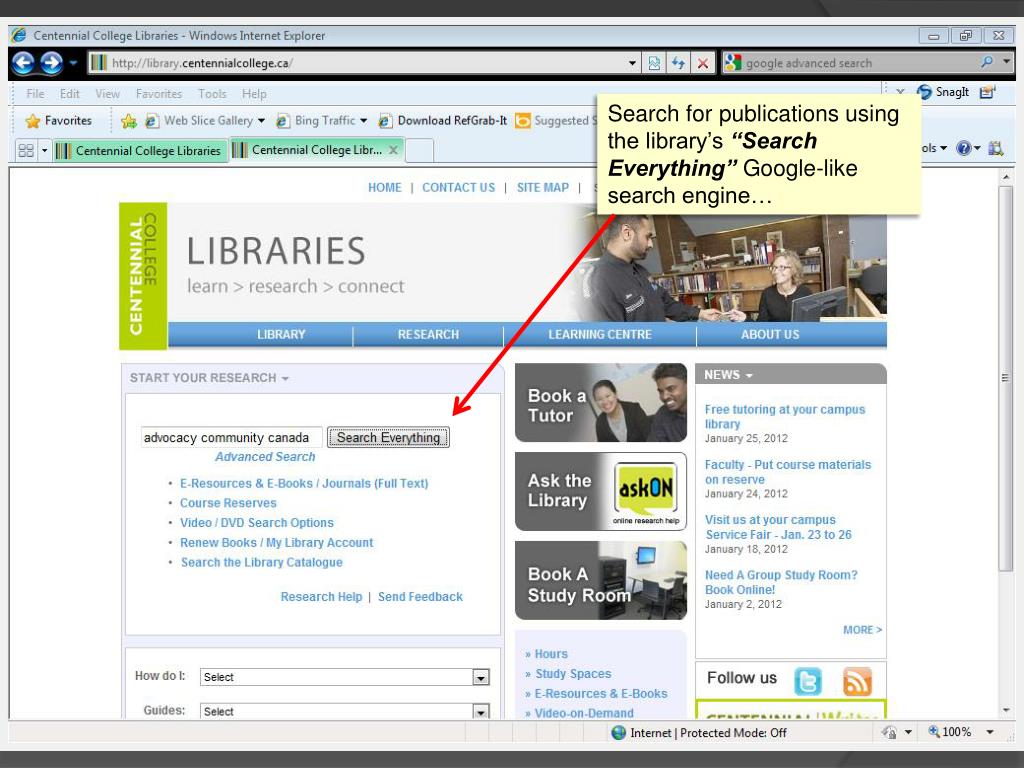
Task: Open the Favorites menu
Action: pos(159,93)
